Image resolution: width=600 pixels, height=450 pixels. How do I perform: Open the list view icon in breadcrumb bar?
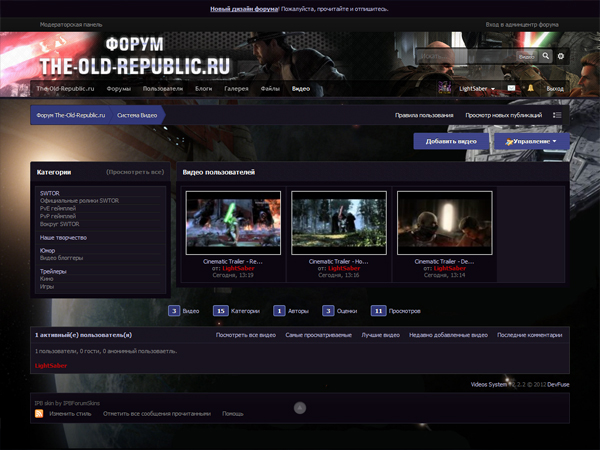pos(557,115)
